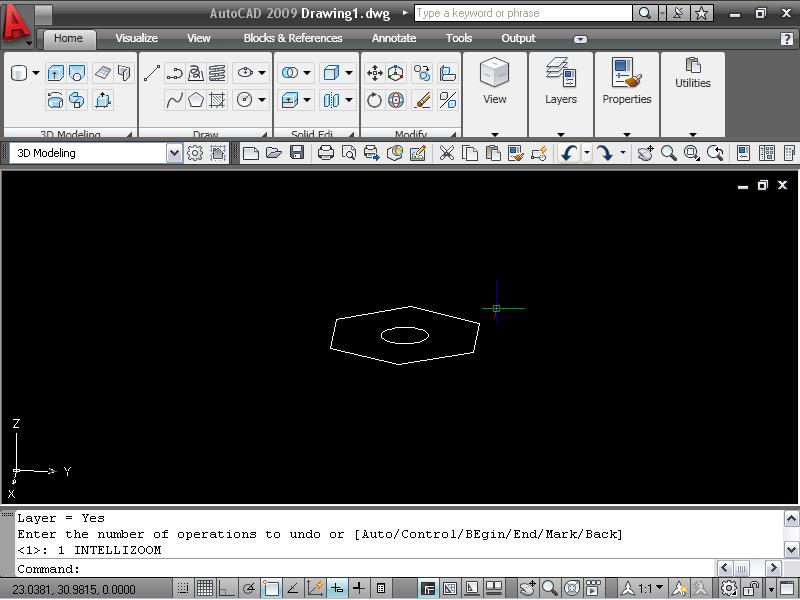The height and width of the screenshot is (600, 800).
Task: Open the ellipse tool dropdown arrow
Action: click(x=262, y=73)
